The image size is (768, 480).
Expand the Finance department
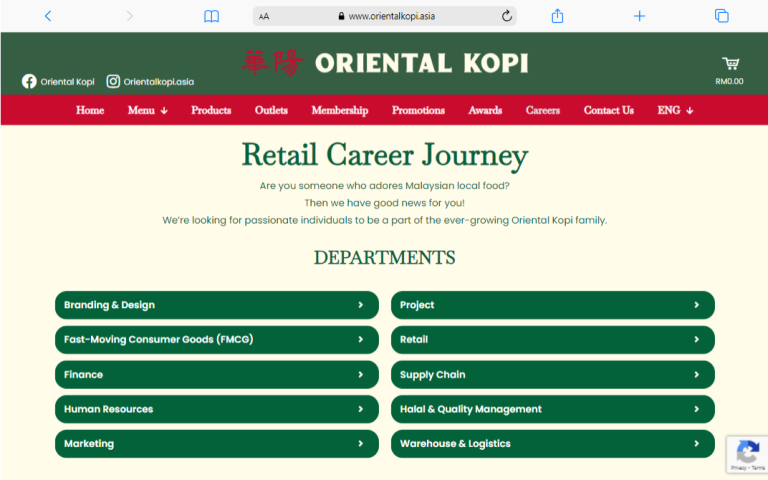click(x=216, y=374)
